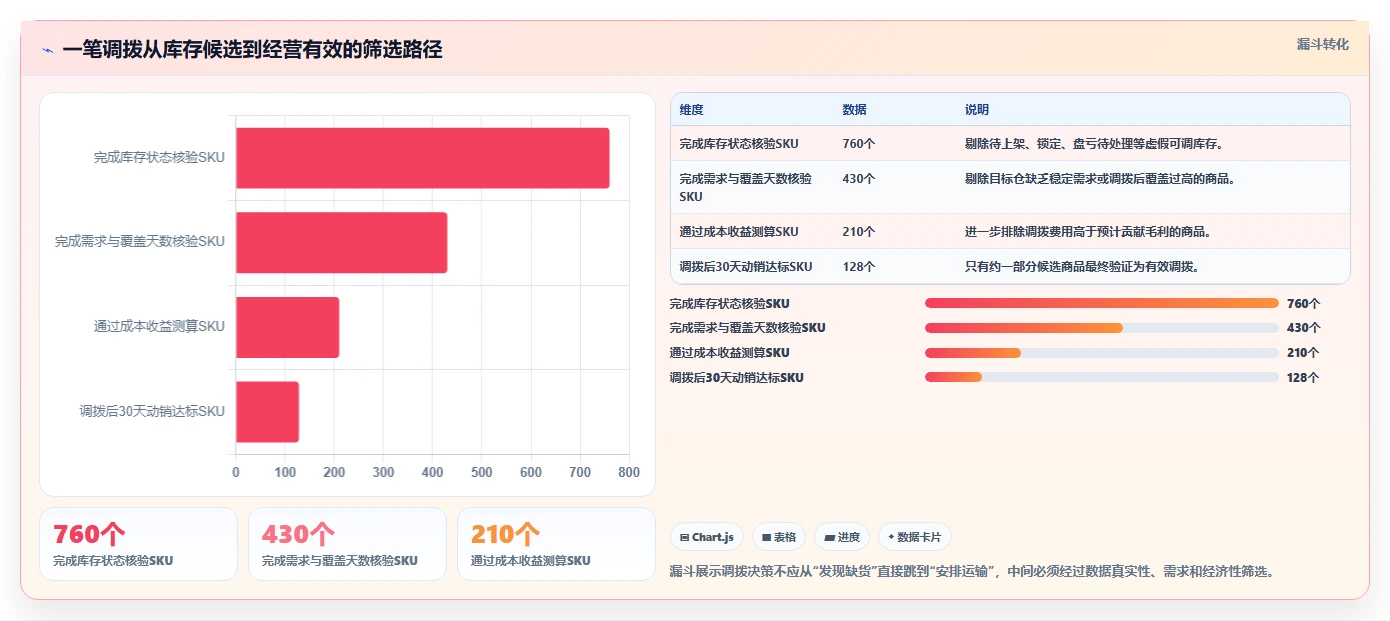The height and width of the screenshot is (621, 1390).
Task: Click the footer note starting 漏斗展示调拨决策
Action: (972, 572)
